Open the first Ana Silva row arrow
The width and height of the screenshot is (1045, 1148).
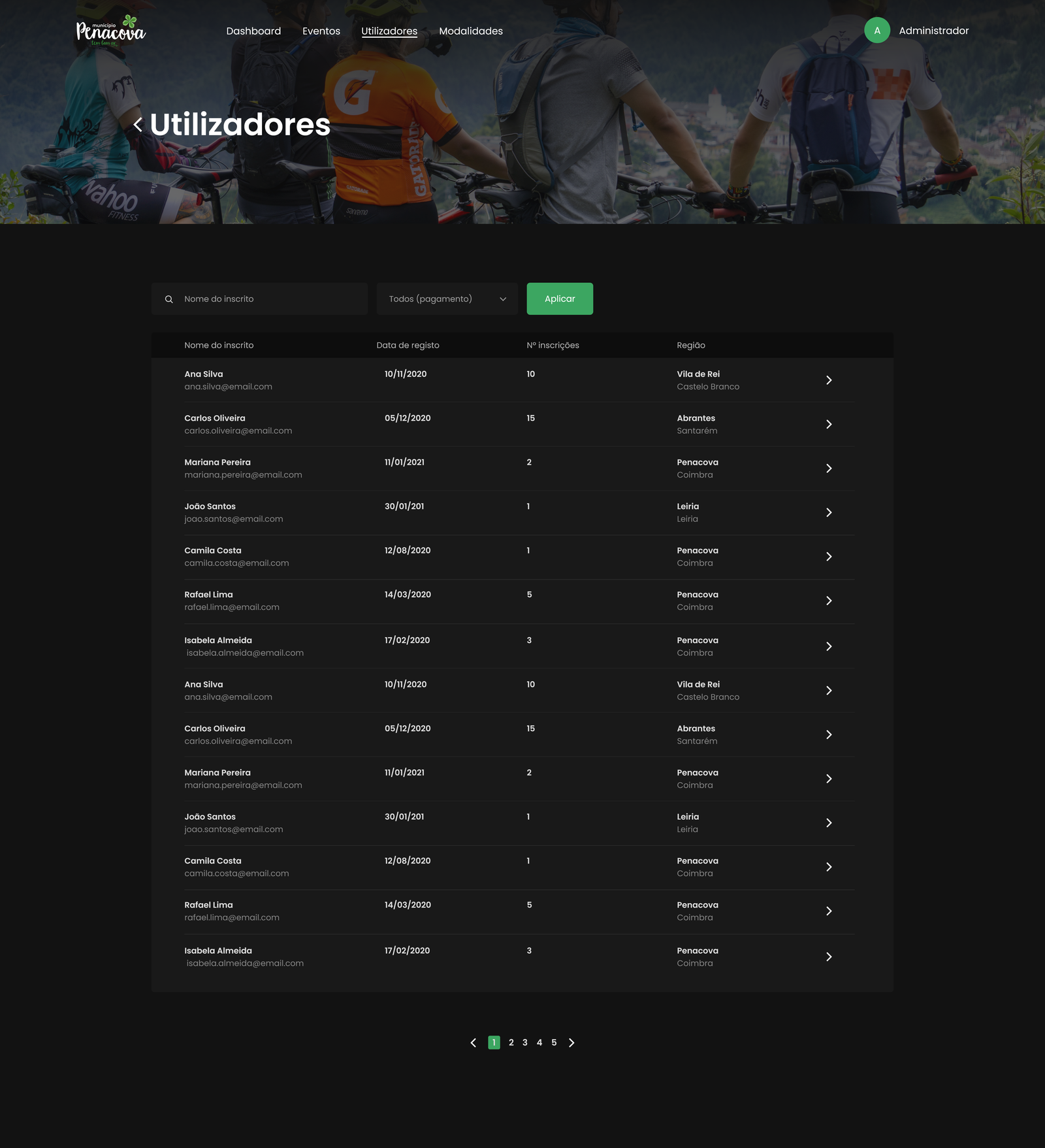829,380
